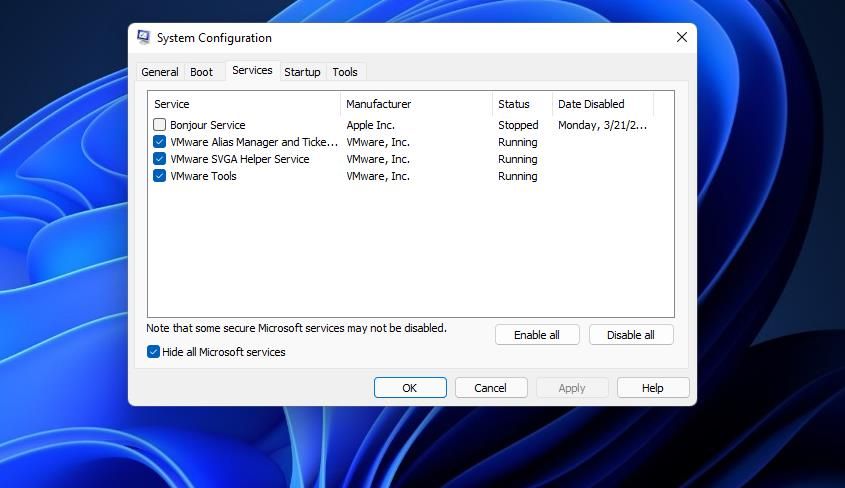Confirm with the OK button
Viewport: 845px width, 488px height.
pos(410,387)
